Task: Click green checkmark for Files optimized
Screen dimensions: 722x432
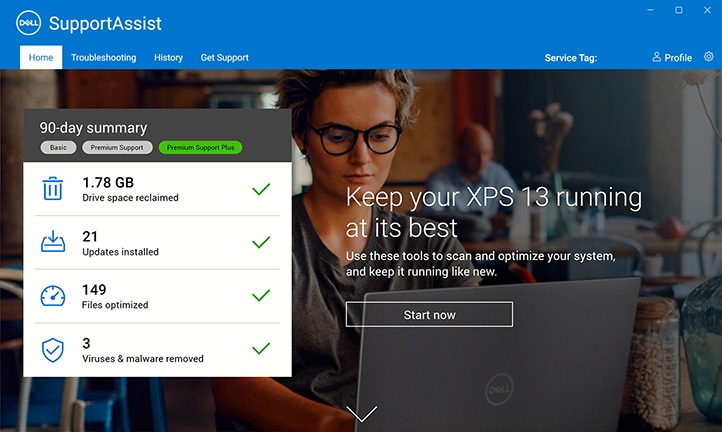Action: click(x=261, y=295)
